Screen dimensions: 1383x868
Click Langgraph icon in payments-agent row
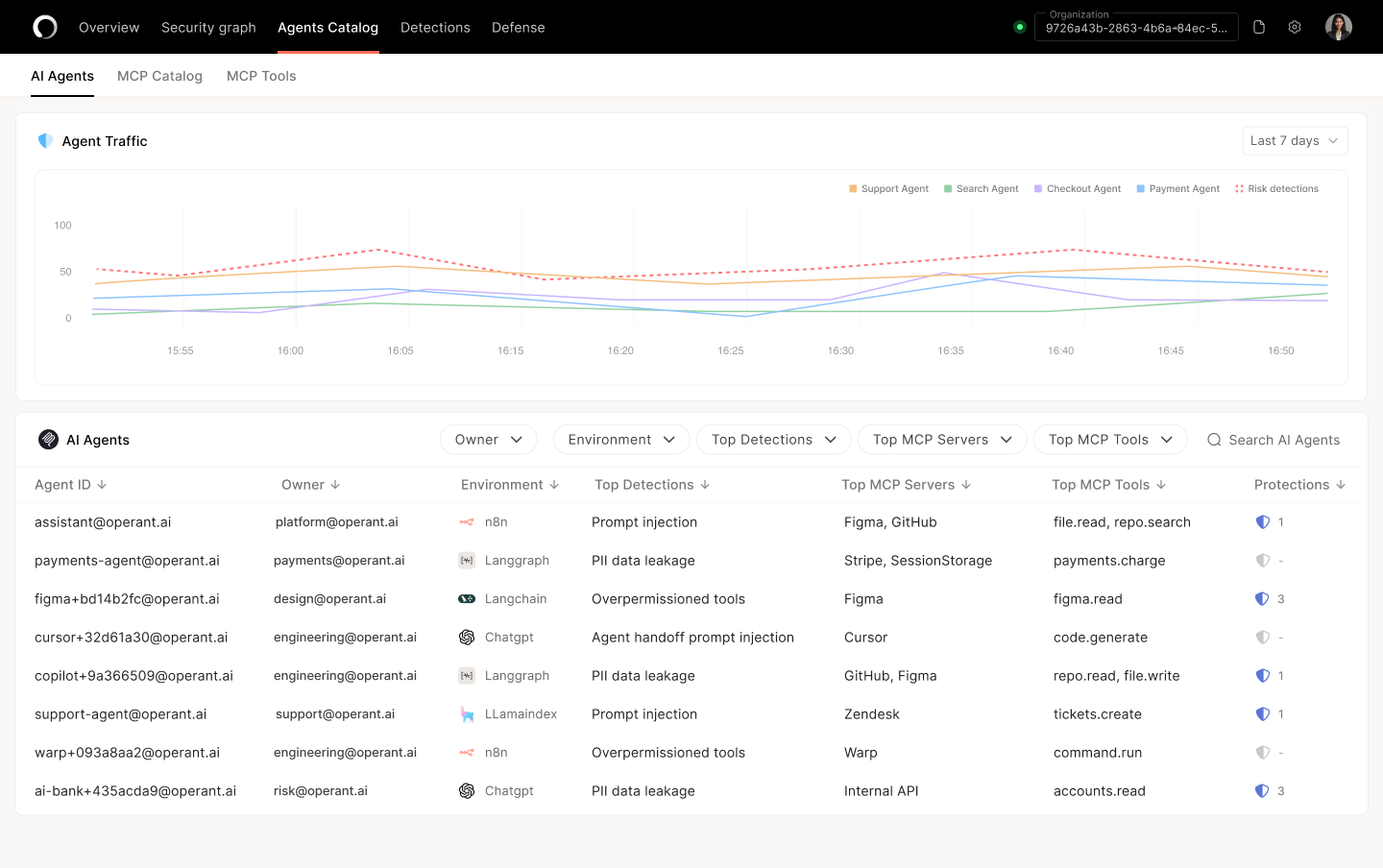pyautogui.click(x=467, y=561)
